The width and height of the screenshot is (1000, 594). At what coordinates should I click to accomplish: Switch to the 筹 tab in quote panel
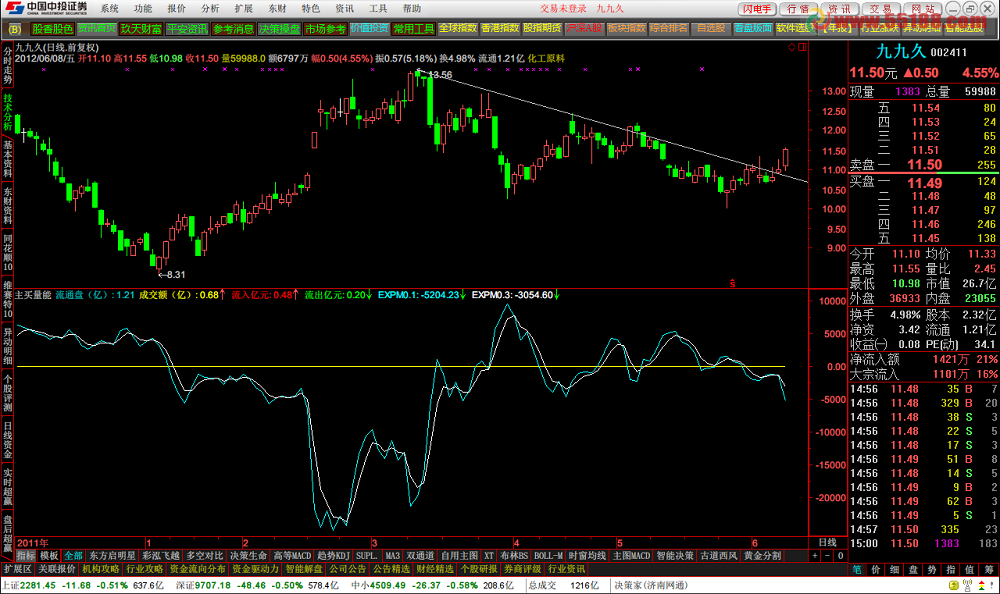pos(989,569)
